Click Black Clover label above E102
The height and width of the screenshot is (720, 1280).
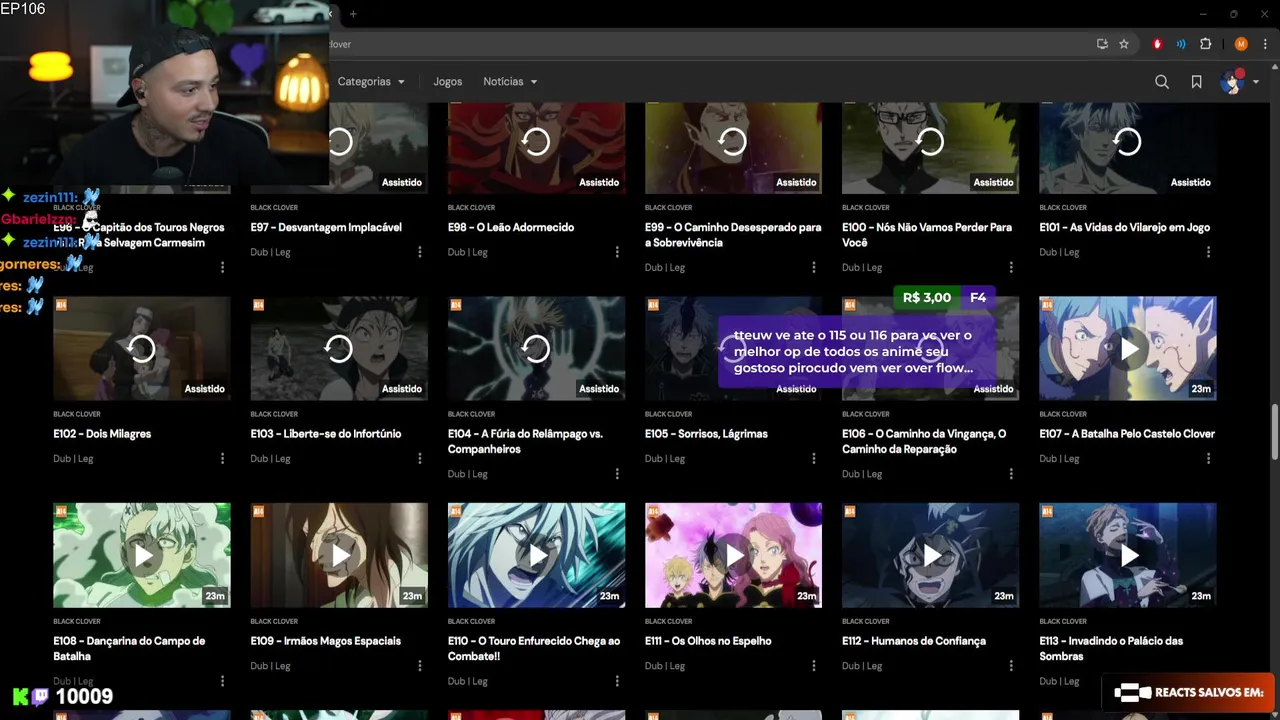click(x=76, y=414)
